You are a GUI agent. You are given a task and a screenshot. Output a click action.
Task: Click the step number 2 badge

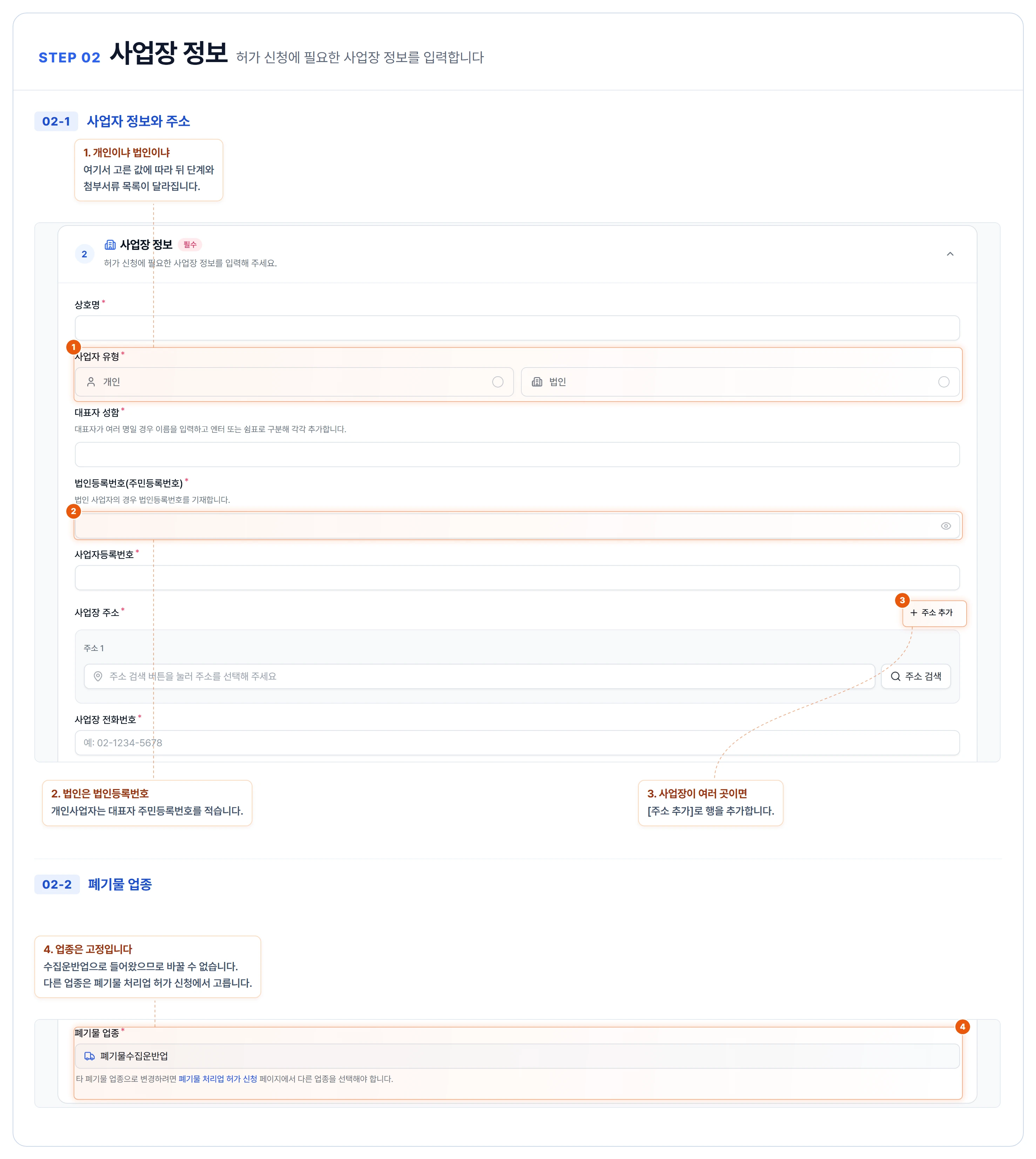pos(84,254)
